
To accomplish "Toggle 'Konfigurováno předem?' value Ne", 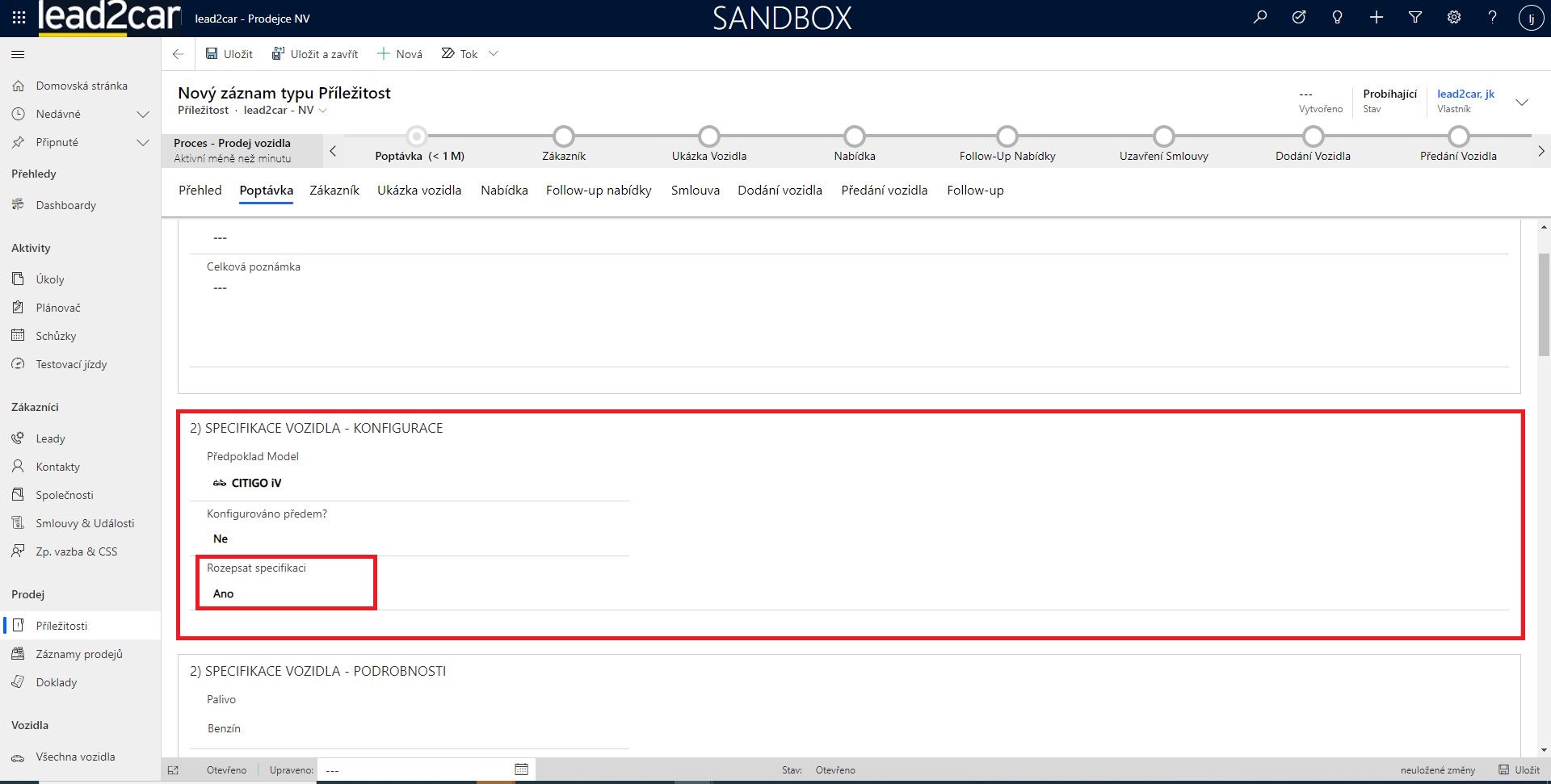I will pos(221,539).
